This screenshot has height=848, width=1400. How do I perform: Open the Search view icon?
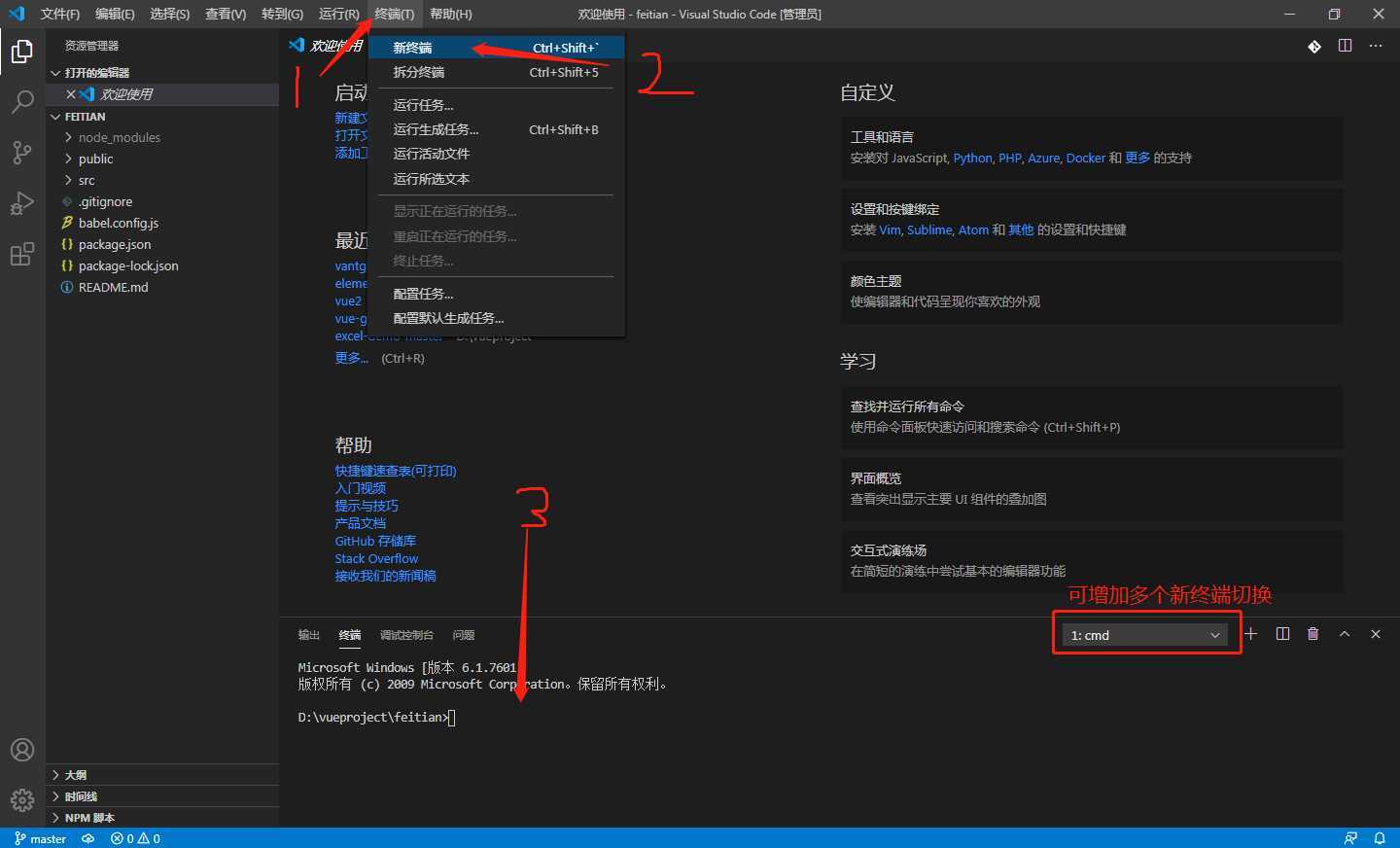tap(22, 102)
